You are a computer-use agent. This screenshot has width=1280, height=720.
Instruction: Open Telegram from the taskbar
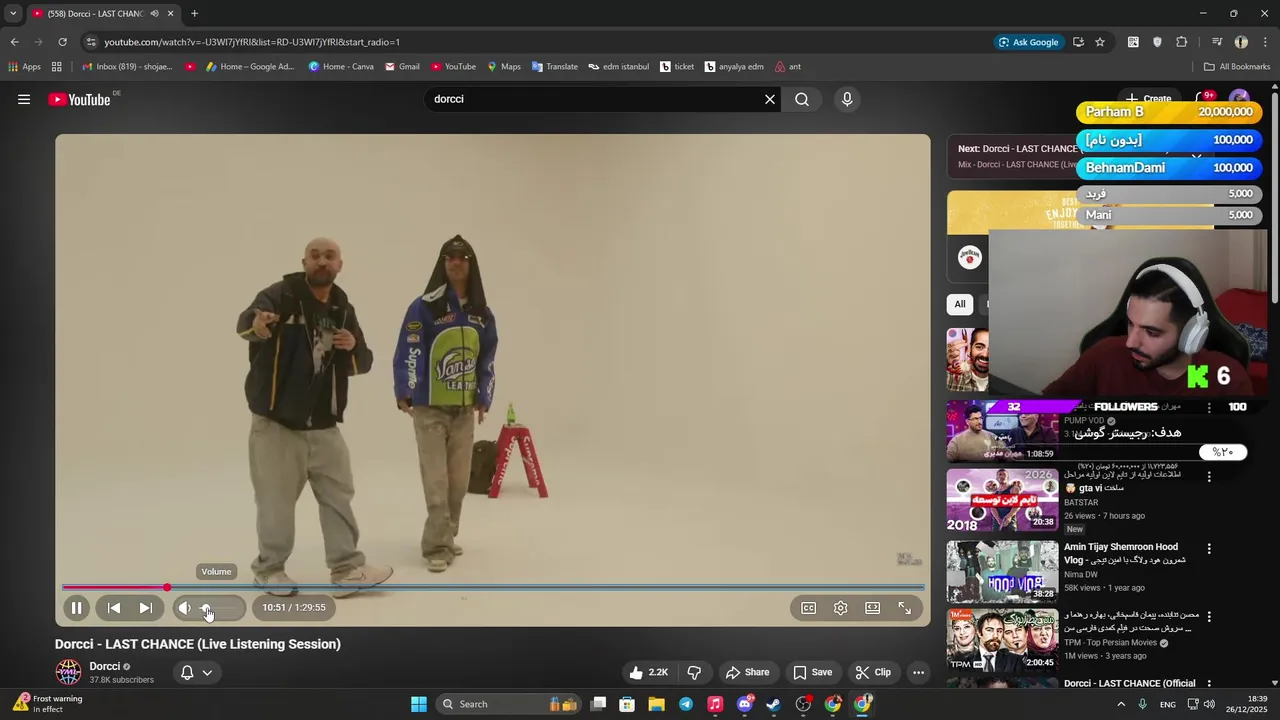coord(686,704)
